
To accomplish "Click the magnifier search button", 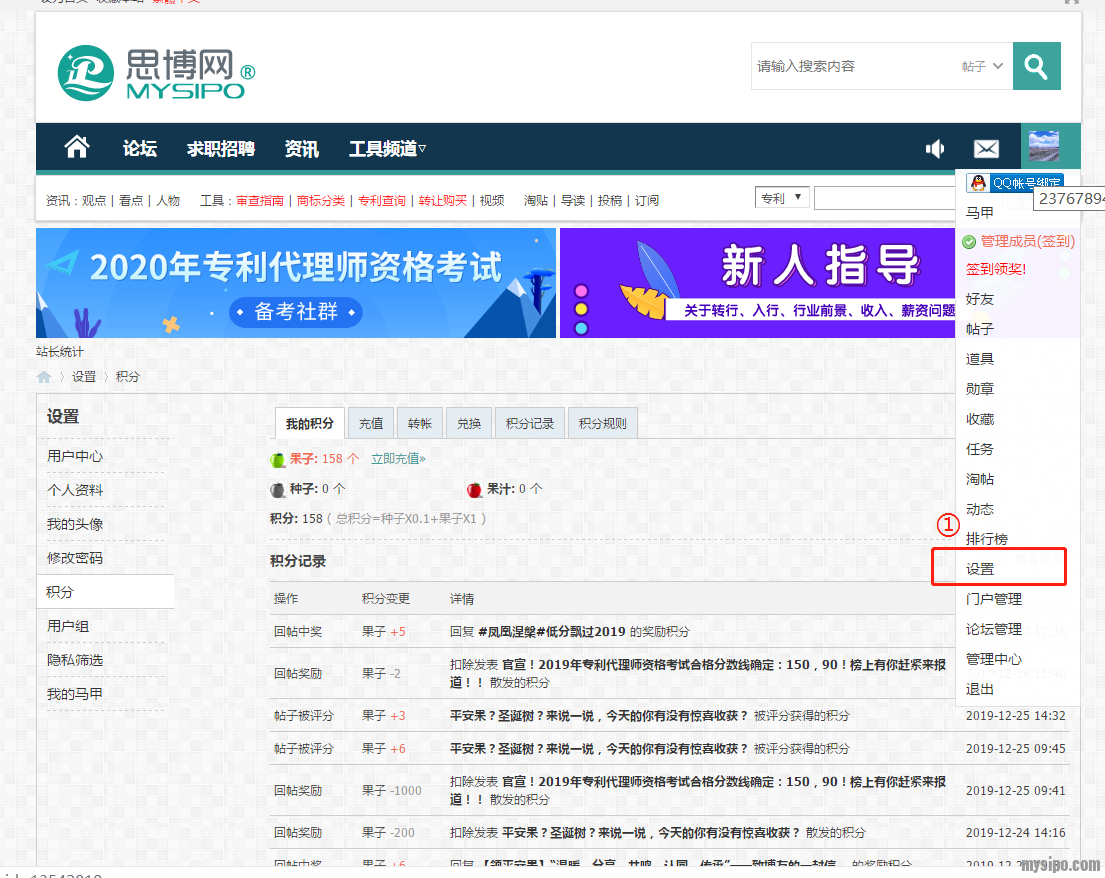I will (1036, 67).
